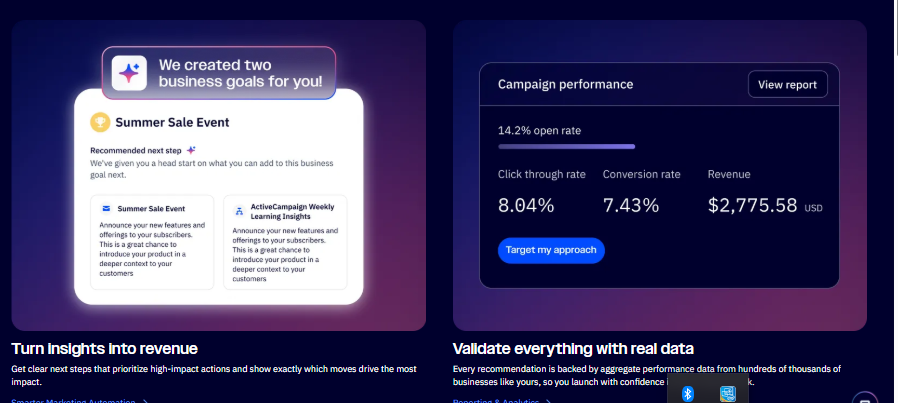Click the 8.04% click through rate value
The height and width of the screenshot is (403, 898).
point(526,206)
